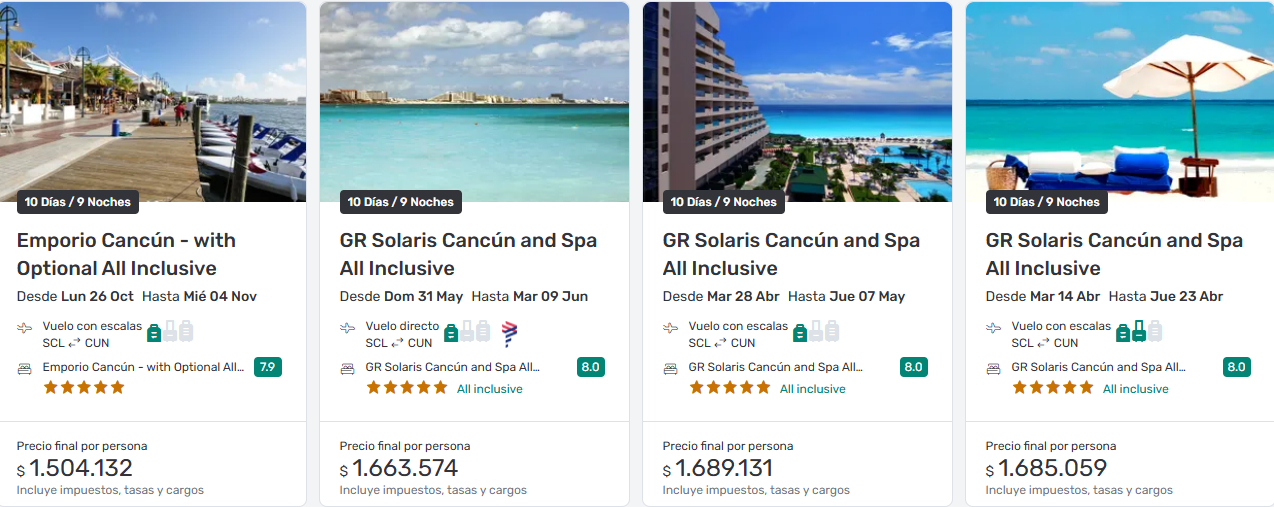Click the bed icon on the $1.685.059 card
The height and width of the screenshot is (507, 1274).
[x=994, y=368]
